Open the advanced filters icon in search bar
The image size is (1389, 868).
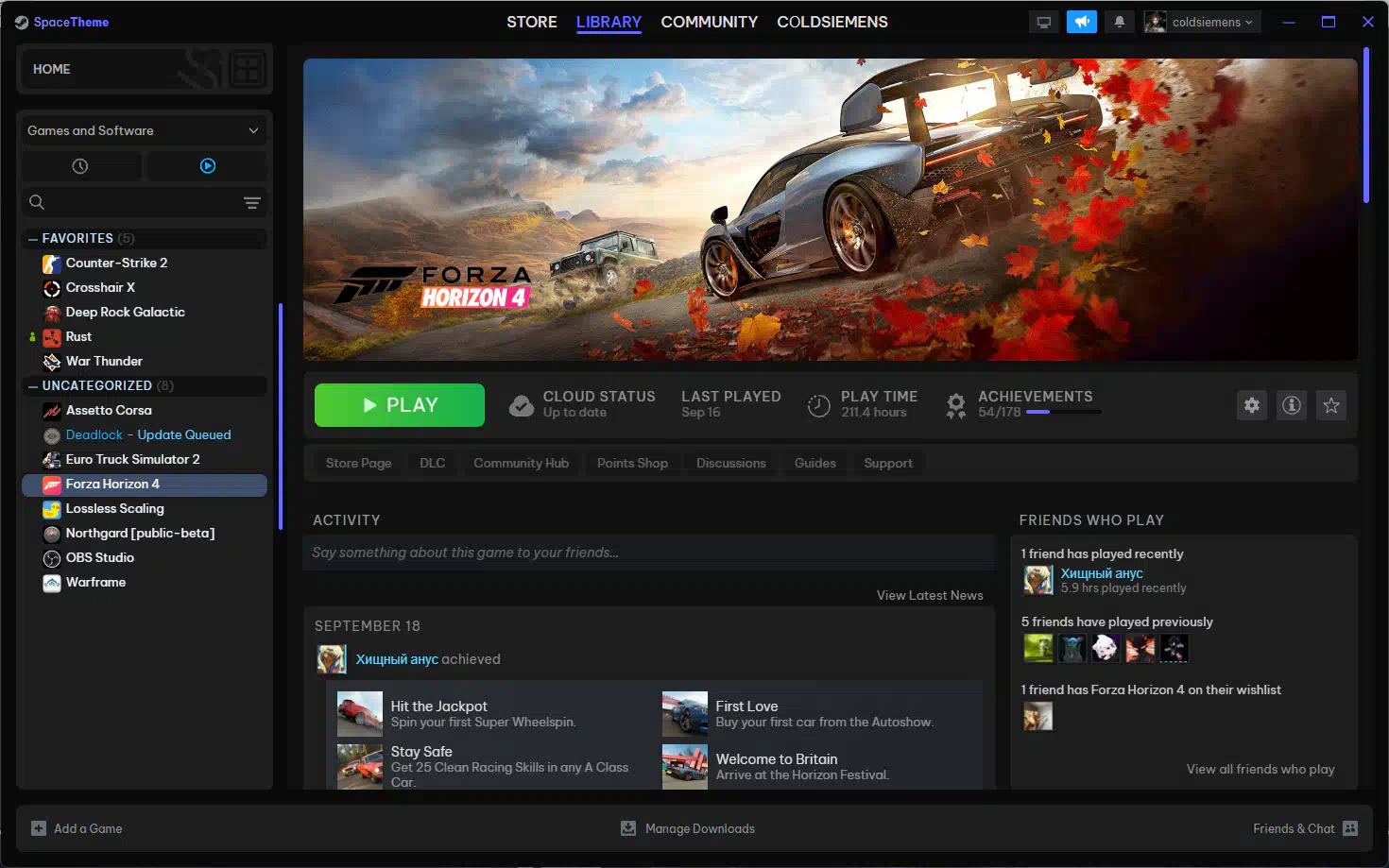[252, 202]
